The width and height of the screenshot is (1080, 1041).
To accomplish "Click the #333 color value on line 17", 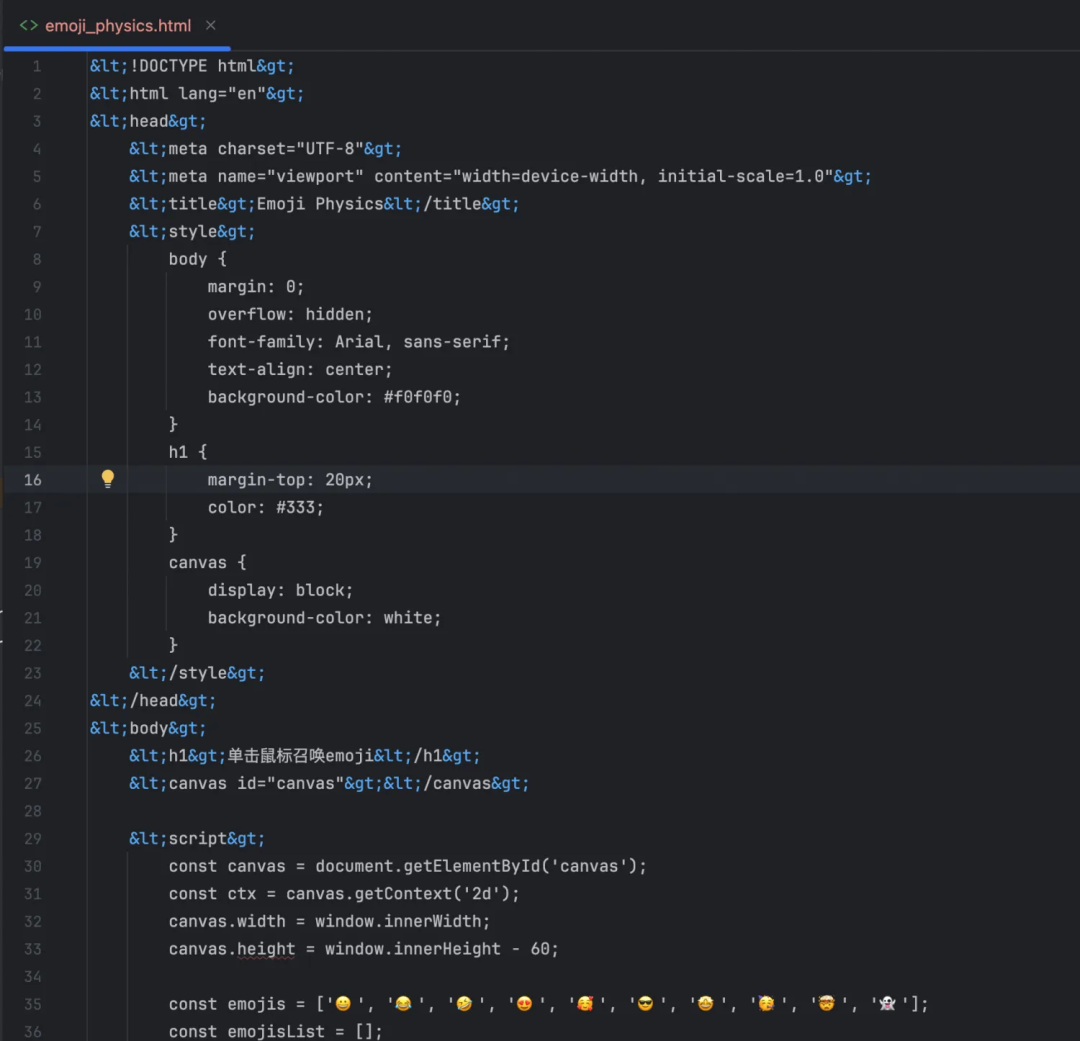I will point(305,507).
